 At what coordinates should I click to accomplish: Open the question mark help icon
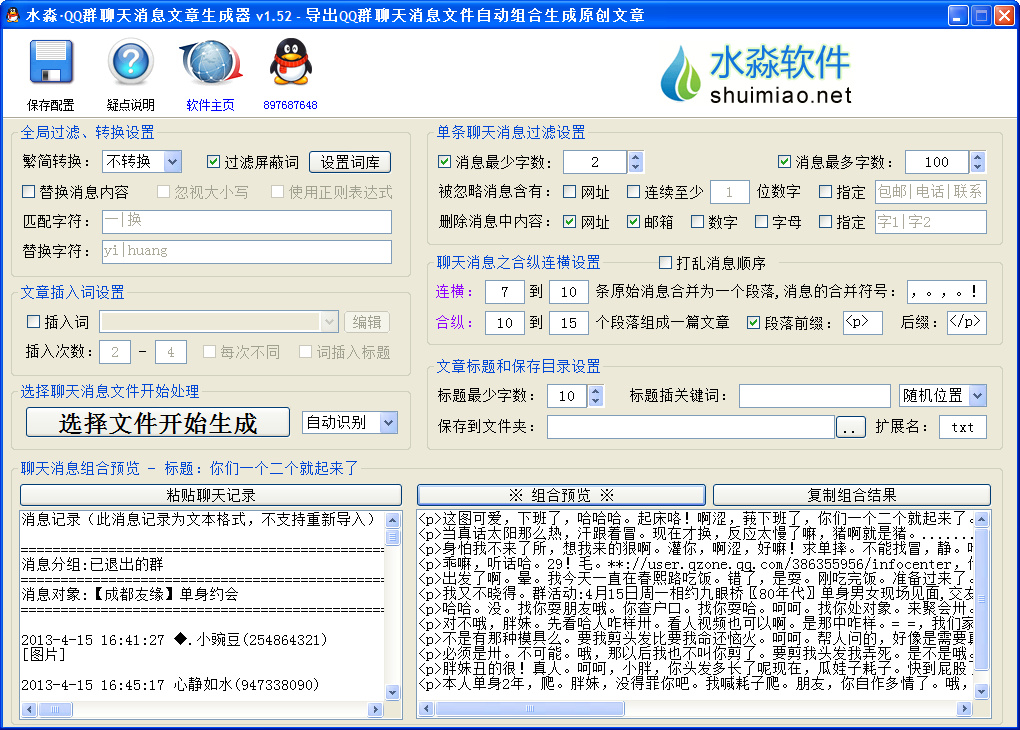coord(131,62)
